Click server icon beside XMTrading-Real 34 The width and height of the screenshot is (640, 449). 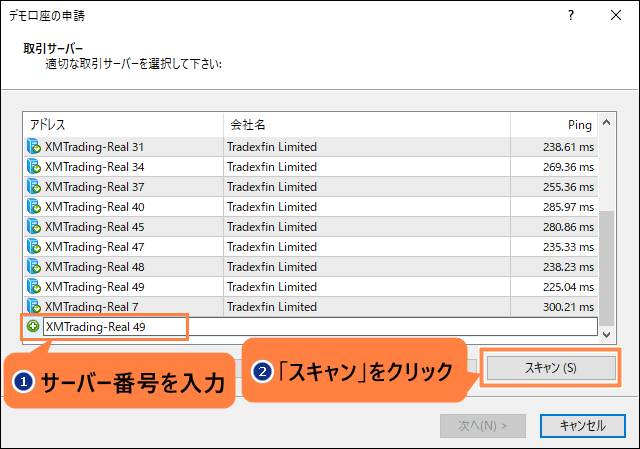(33, 167)
